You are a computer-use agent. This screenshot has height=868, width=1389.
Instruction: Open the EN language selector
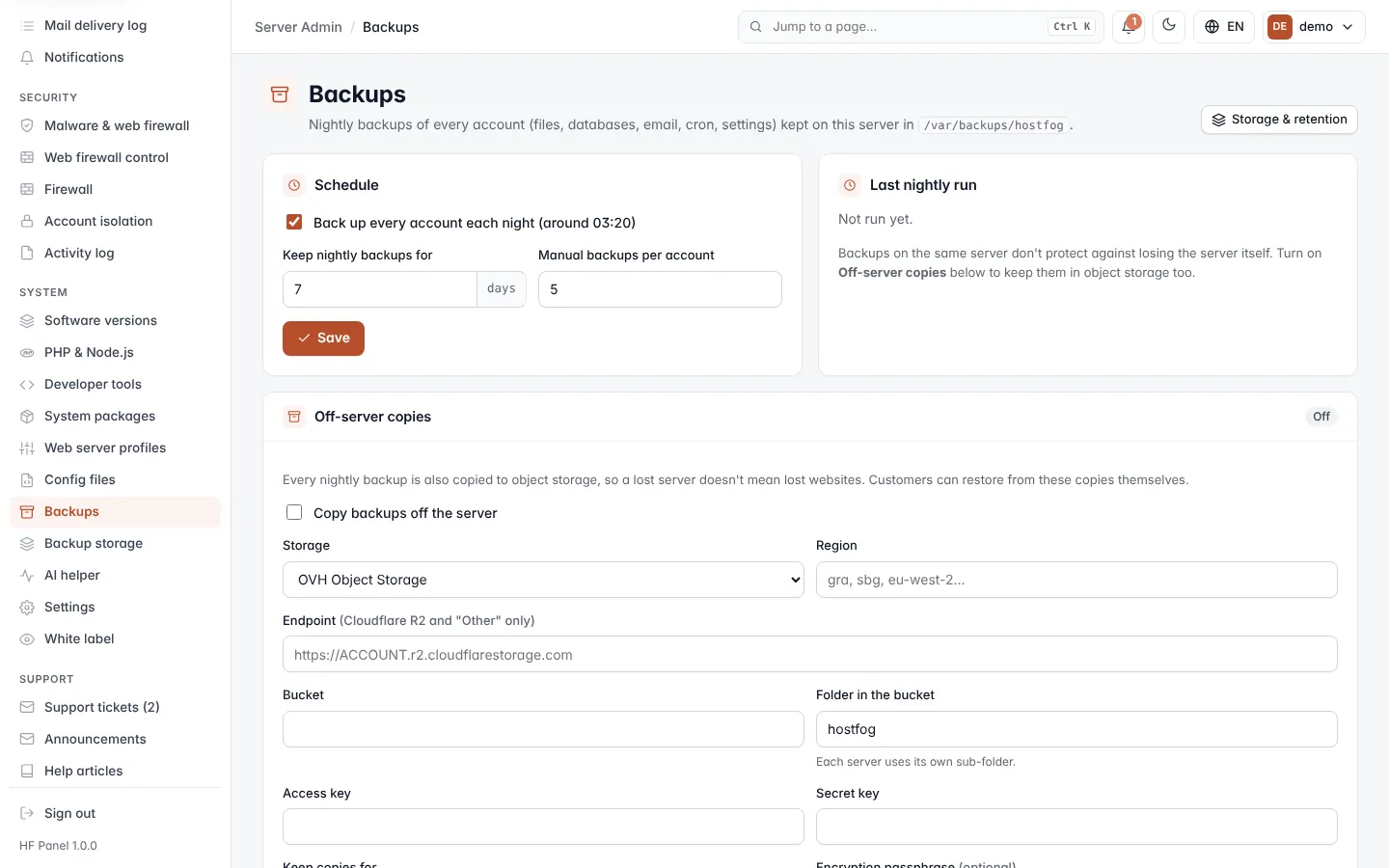(x=1224, y=27)
